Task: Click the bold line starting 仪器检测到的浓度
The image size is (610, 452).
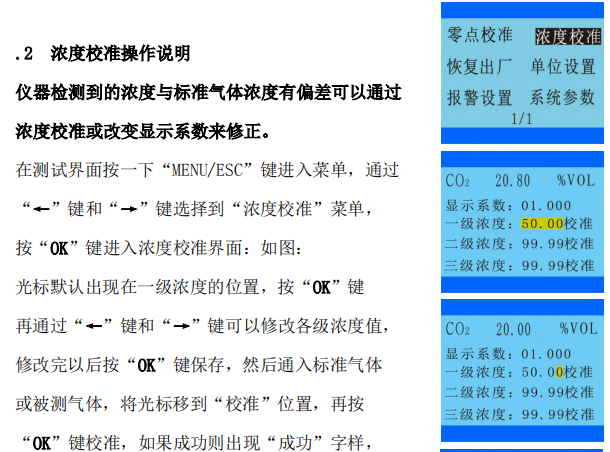Action: point(210,92)
